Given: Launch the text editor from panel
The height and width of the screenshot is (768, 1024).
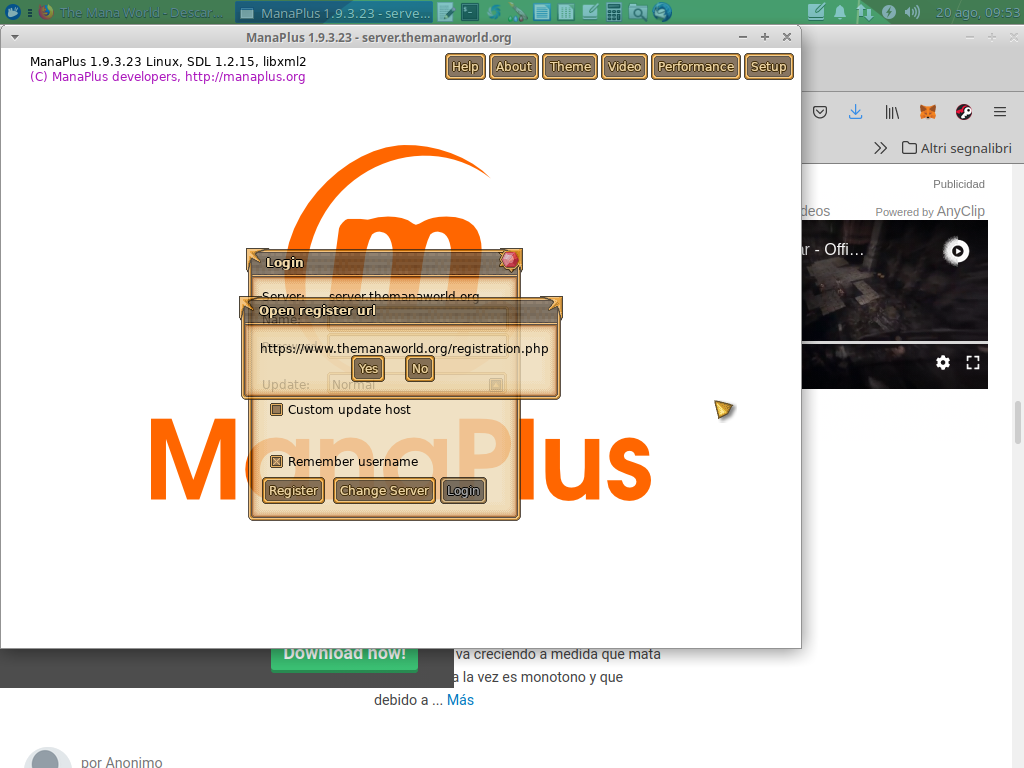Looking at the screenshot, I should click(x=446, y=12).
